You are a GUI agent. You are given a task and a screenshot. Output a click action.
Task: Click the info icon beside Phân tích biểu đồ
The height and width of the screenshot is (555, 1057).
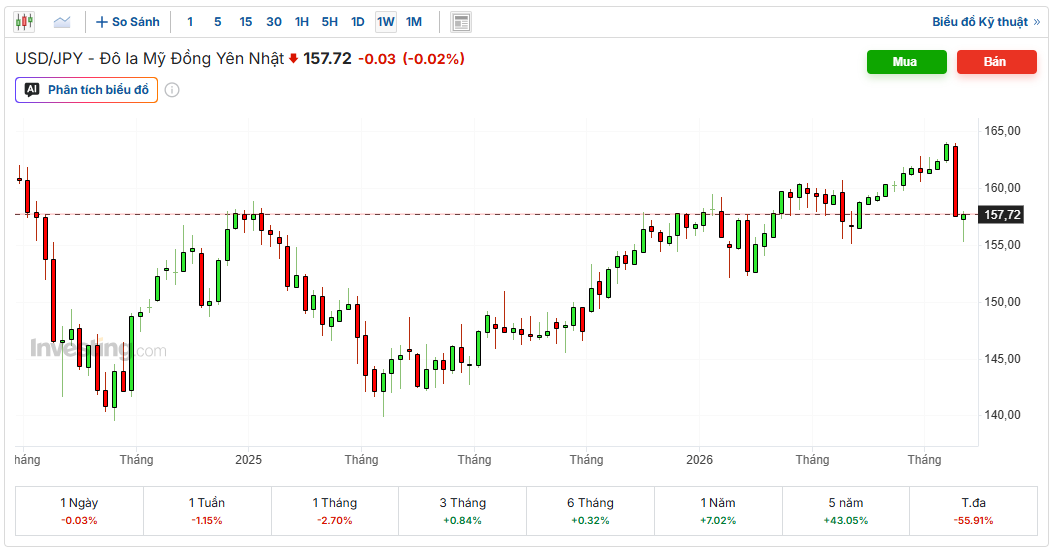pyautogui.click(x=173, y=90)
